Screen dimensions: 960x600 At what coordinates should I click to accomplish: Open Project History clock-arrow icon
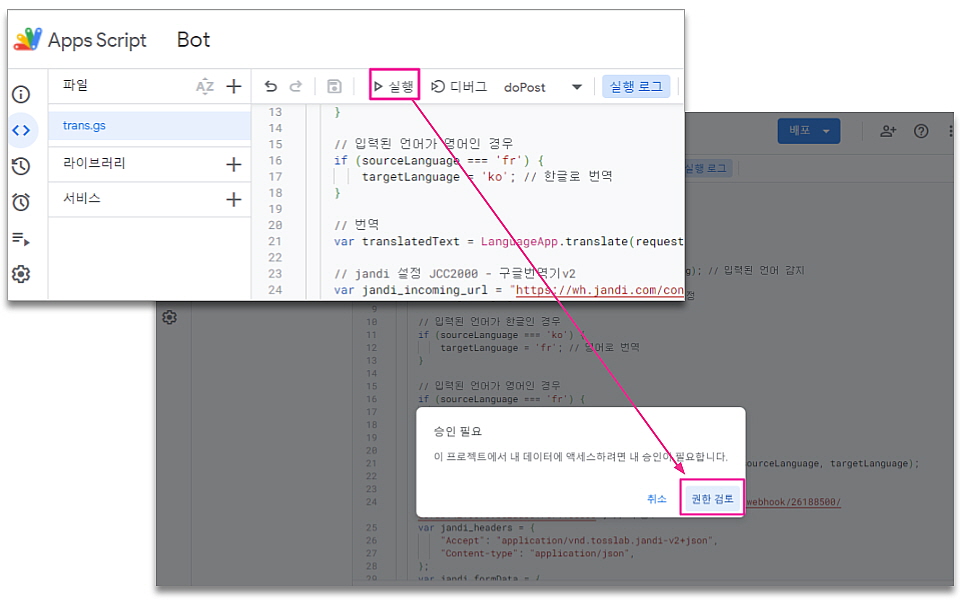pyautogui.click(x=21, y=166)
